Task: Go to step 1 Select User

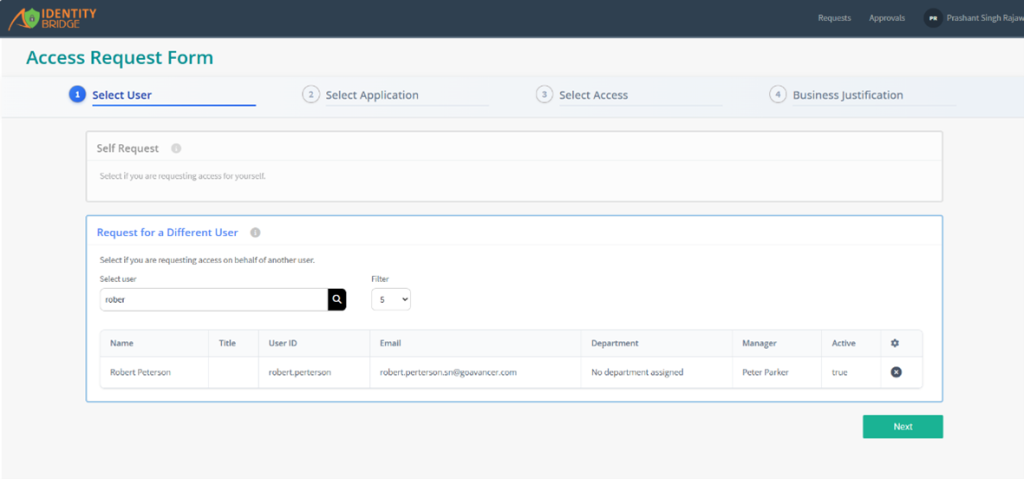Action: pos(162,95)
